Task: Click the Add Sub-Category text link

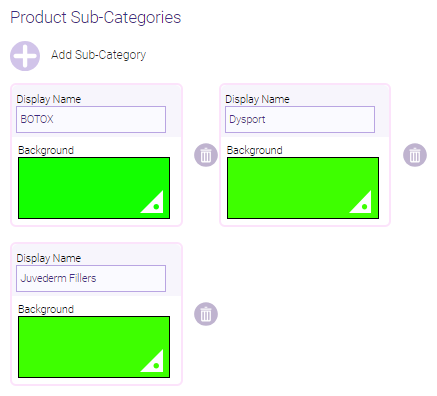Action: 98,55
